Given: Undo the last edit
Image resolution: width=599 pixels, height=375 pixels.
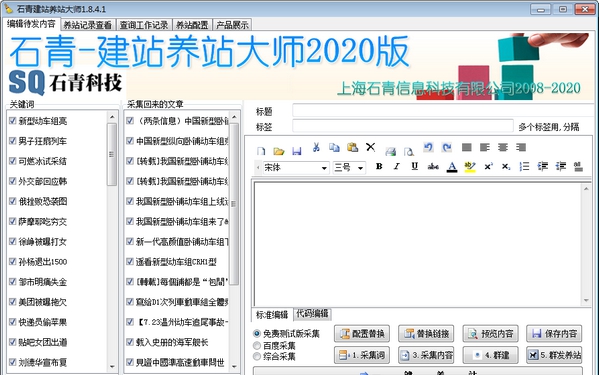Looking at the screenshot, I should [x=428, y=147].
